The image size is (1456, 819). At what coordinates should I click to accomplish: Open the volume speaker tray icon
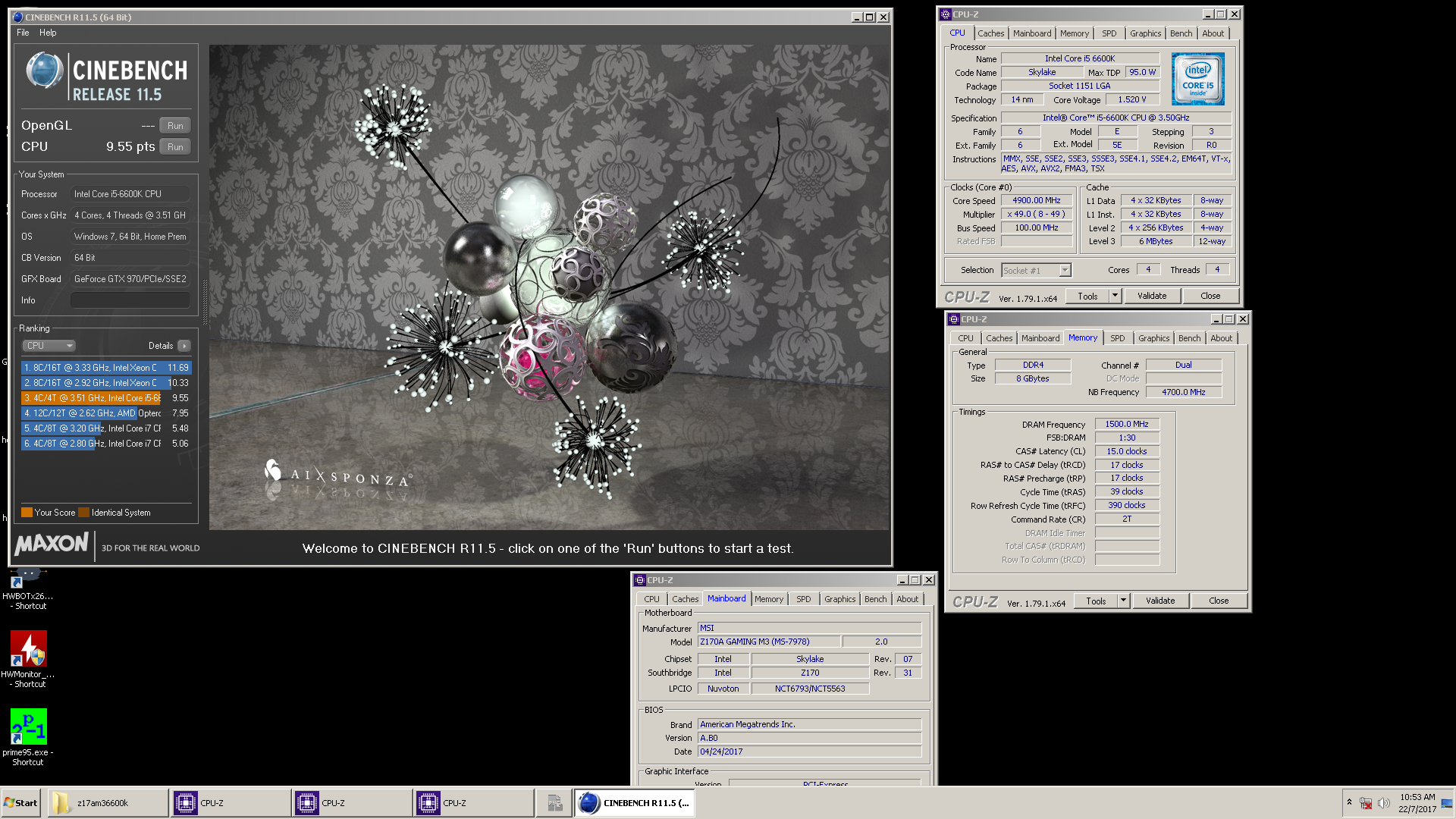pyautogui.click(x=1384, y=803)
